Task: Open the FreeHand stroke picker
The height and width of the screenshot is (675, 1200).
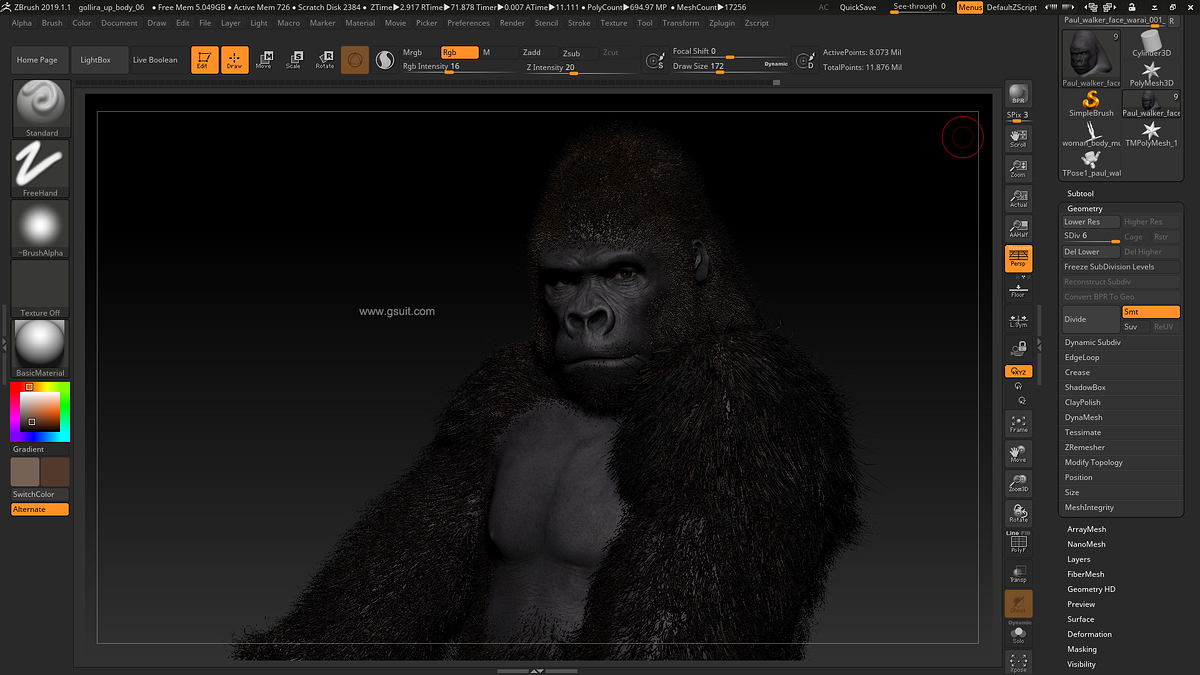Action: [41, 168]
